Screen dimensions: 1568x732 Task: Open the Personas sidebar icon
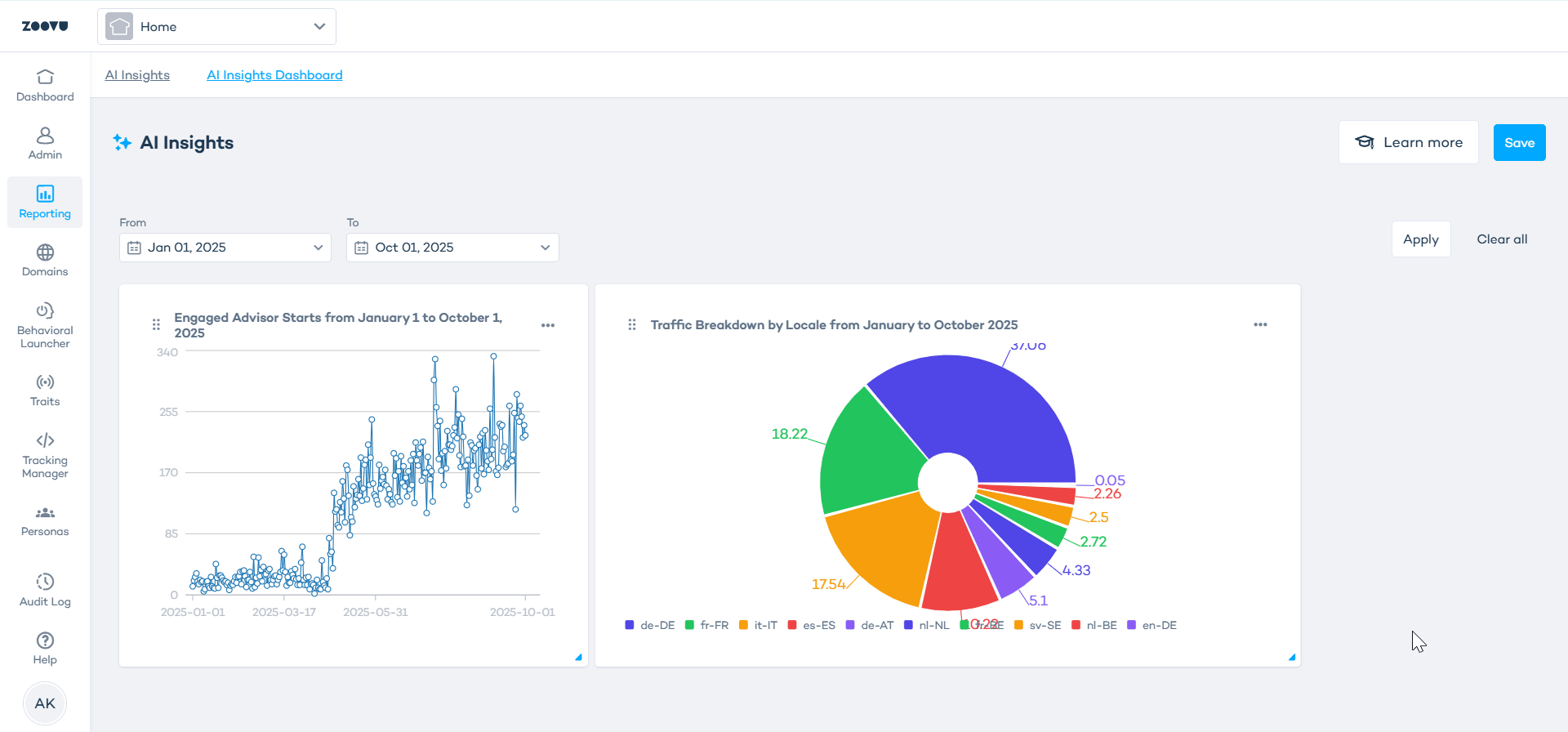(x=45, y=513)
